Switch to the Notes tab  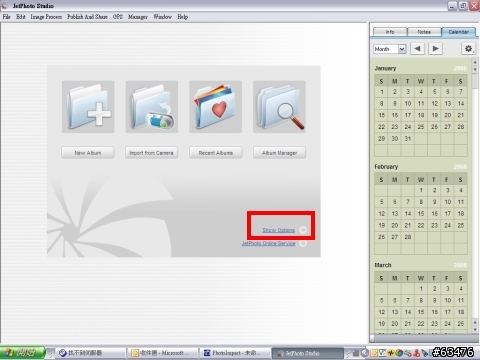click(x=424, y=32)
